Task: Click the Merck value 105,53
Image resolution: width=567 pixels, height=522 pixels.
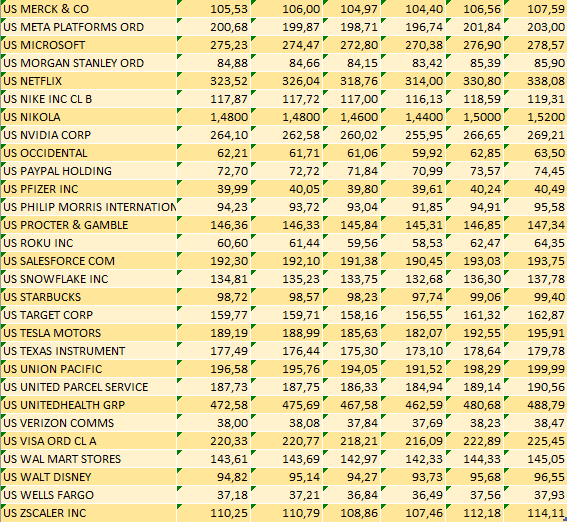Action: coord(214,9)
